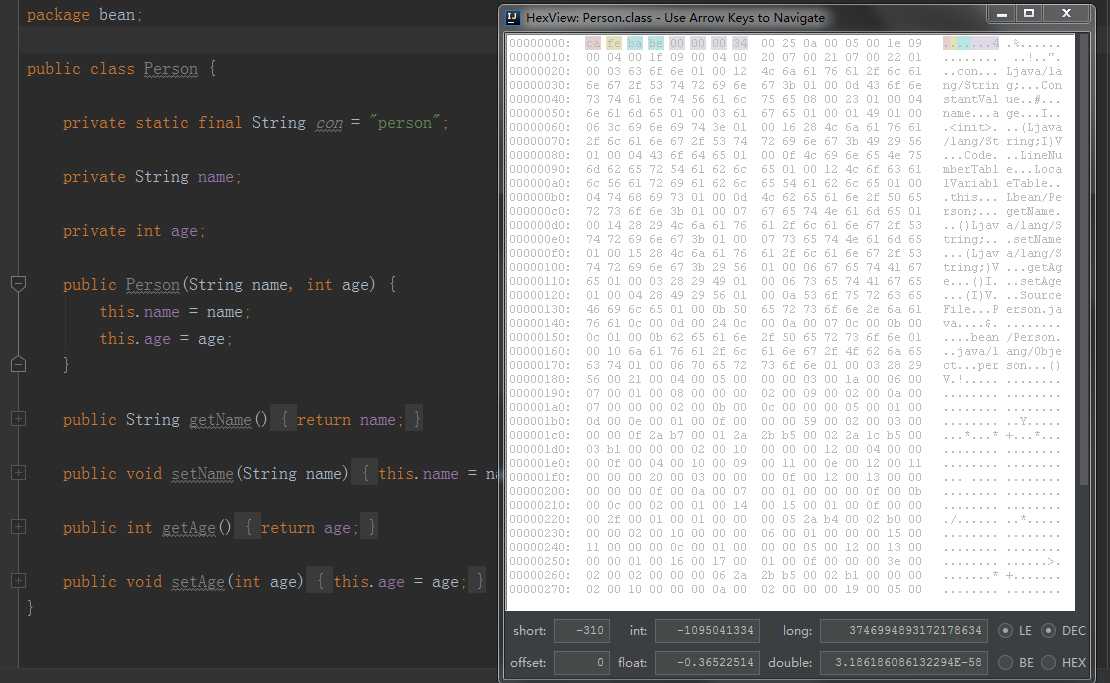
Task: Expand the getAge method fold
Action: [19, 527]
